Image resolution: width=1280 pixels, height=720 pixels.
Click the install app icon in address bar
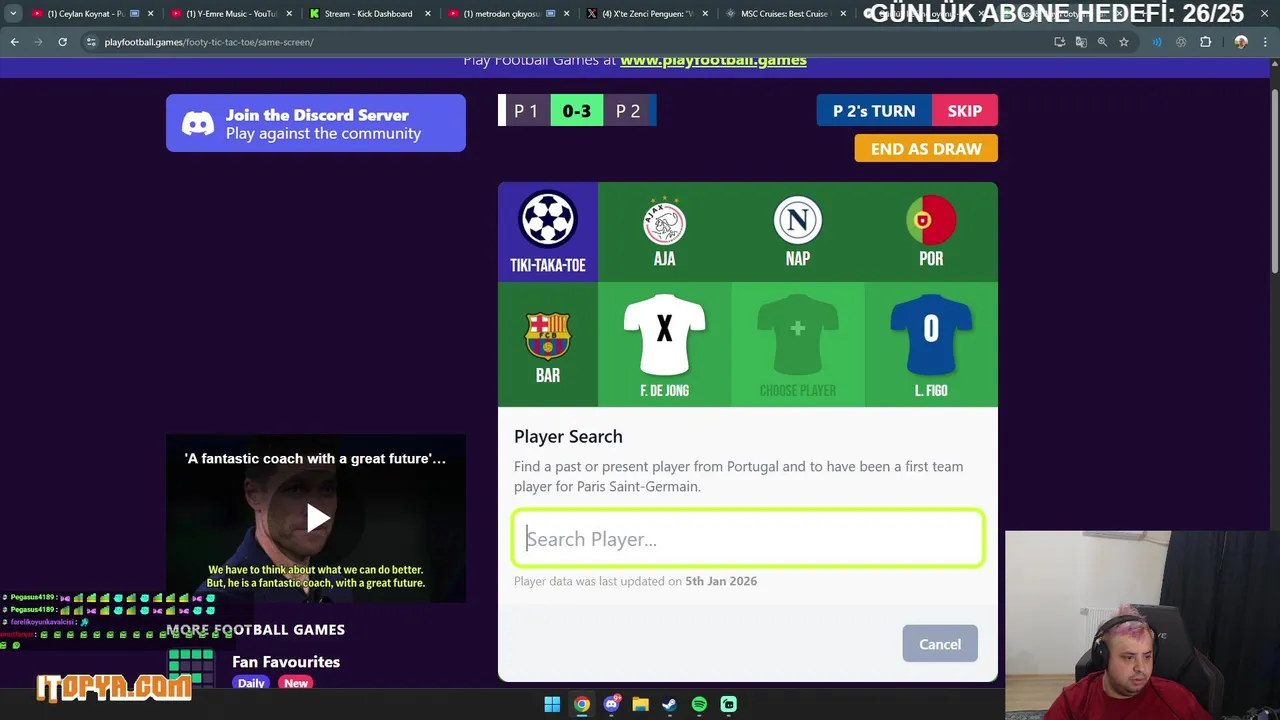1059,42
